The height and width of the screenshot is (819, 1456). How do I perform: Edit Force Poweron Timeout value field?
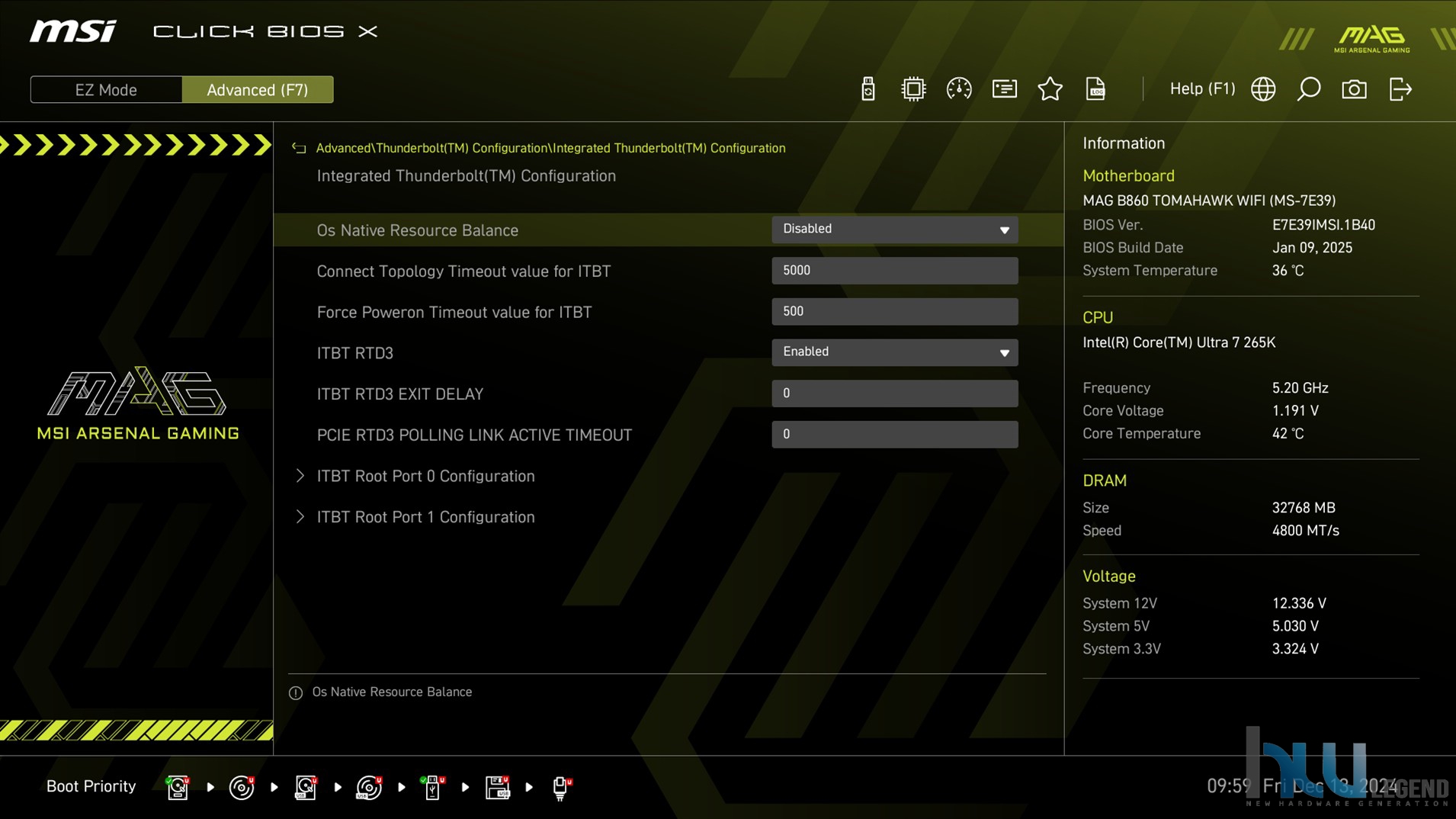[x=894, y=311]
